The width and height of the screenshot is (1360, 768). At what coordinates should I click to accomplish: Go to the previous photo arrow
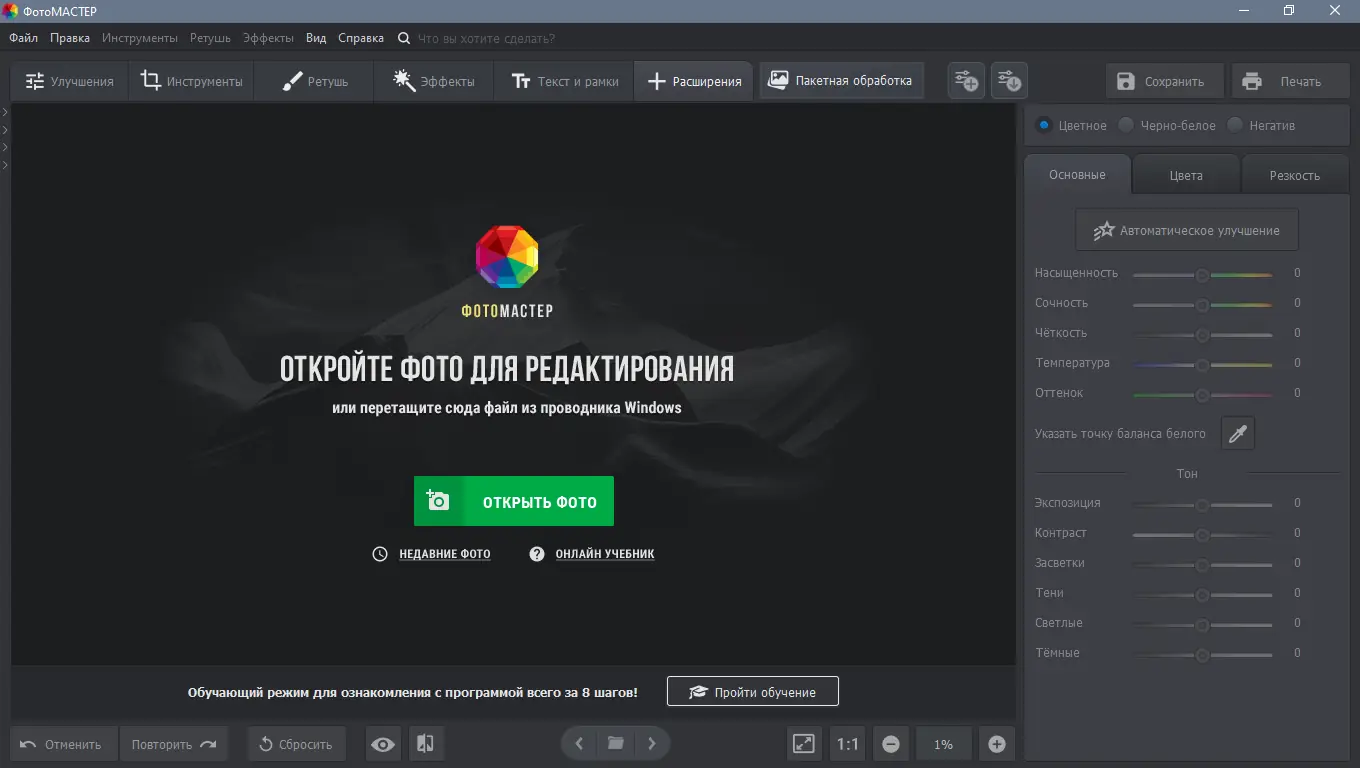(579, 744)
